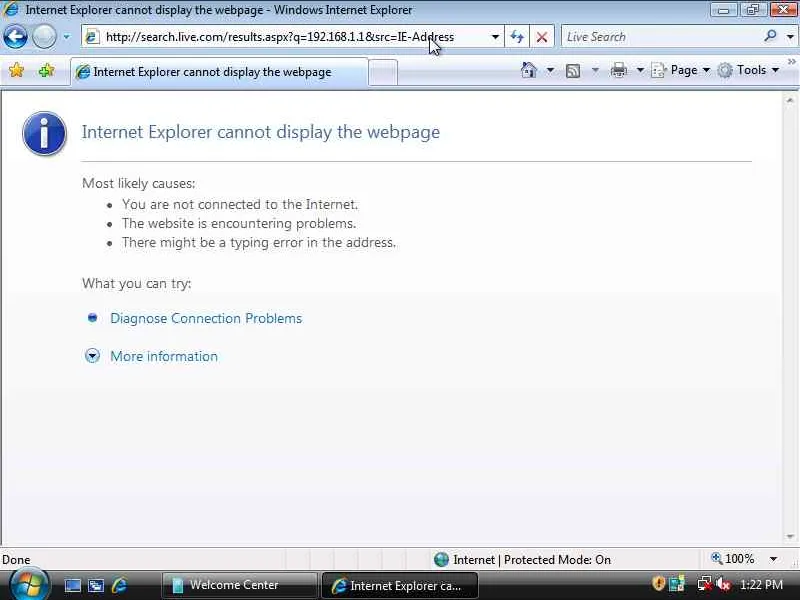Open the recent pages dropdown arrow
This screenshot has width=800, height=600.
pos(66,37)
